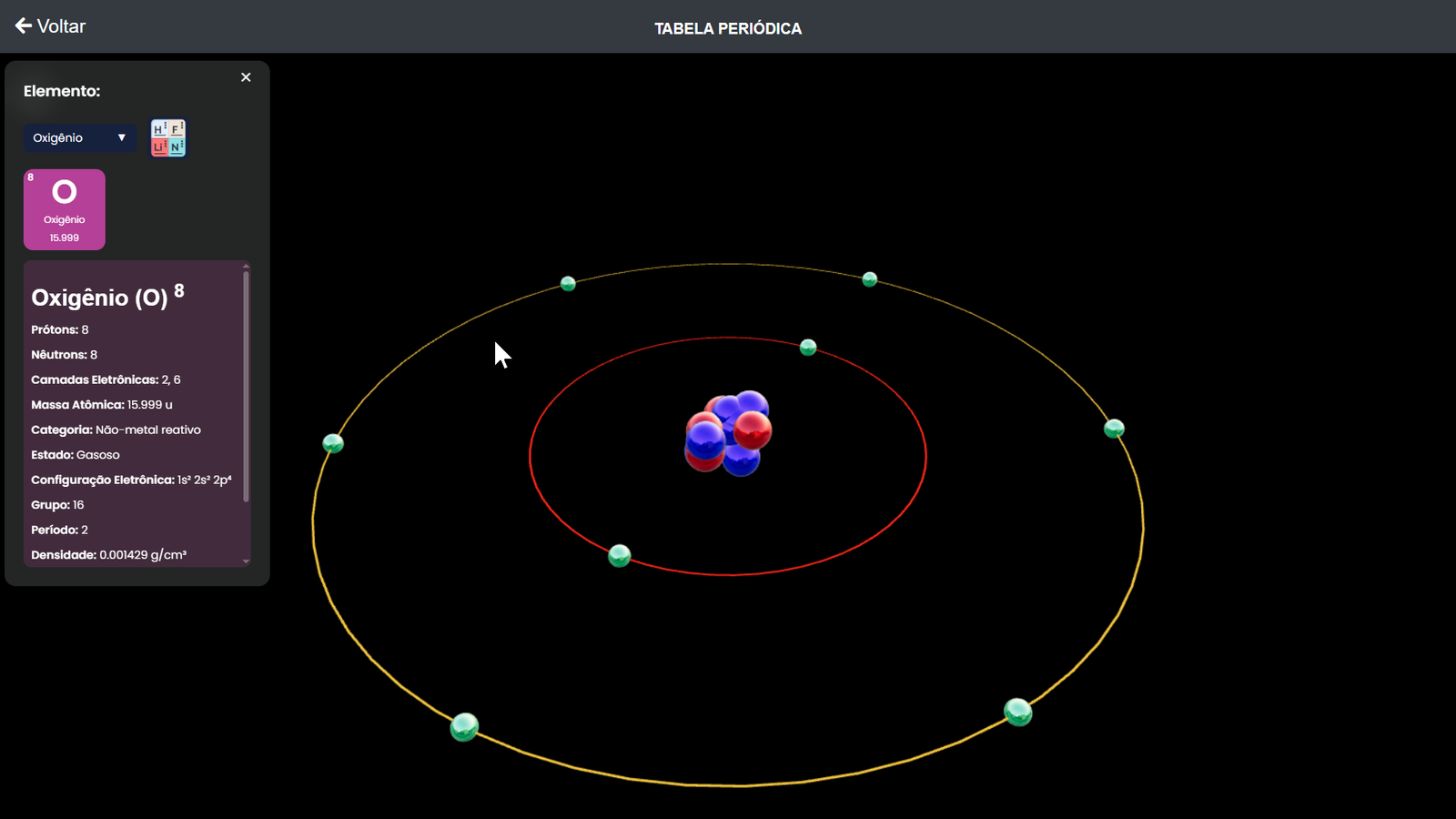Click the TABELA PERIÓDICA page title

click(728, 28)
